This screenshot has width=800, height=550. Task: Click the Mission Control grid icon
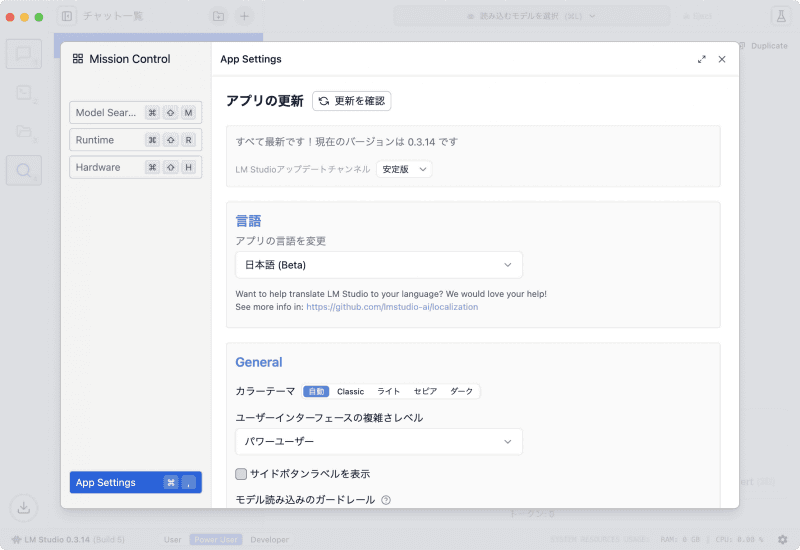click(x=78, y=59)
